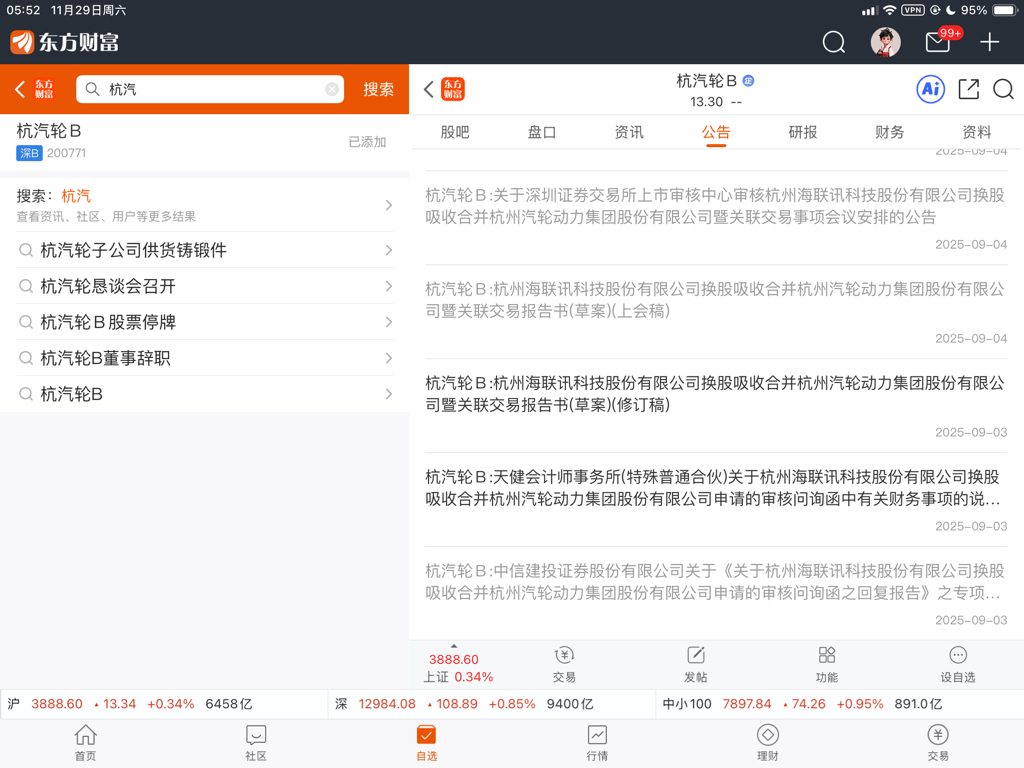Go to 首页 in bottom navigation
Screen dimensions: 1024x768
(86, 743)
